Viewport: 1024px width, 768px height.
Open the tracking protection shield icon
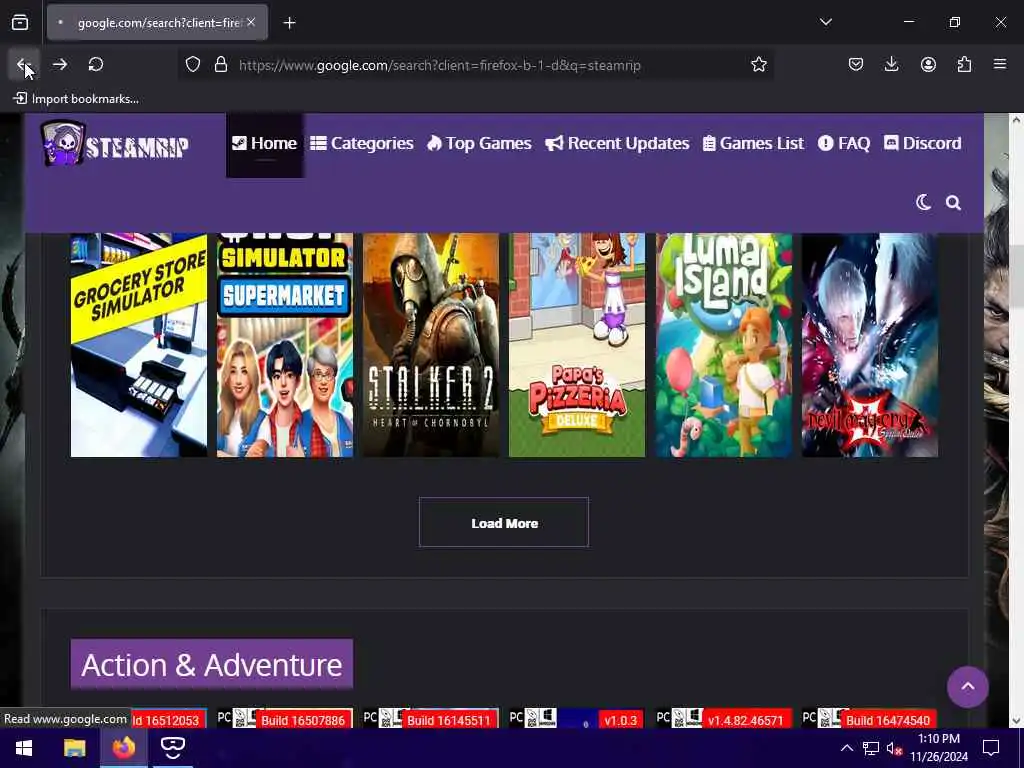tap(193, 65)
